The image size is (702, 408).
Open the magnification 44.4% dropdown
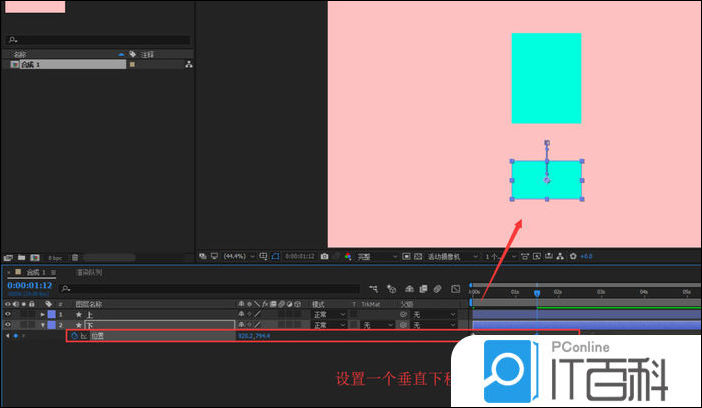click(236, 256)
